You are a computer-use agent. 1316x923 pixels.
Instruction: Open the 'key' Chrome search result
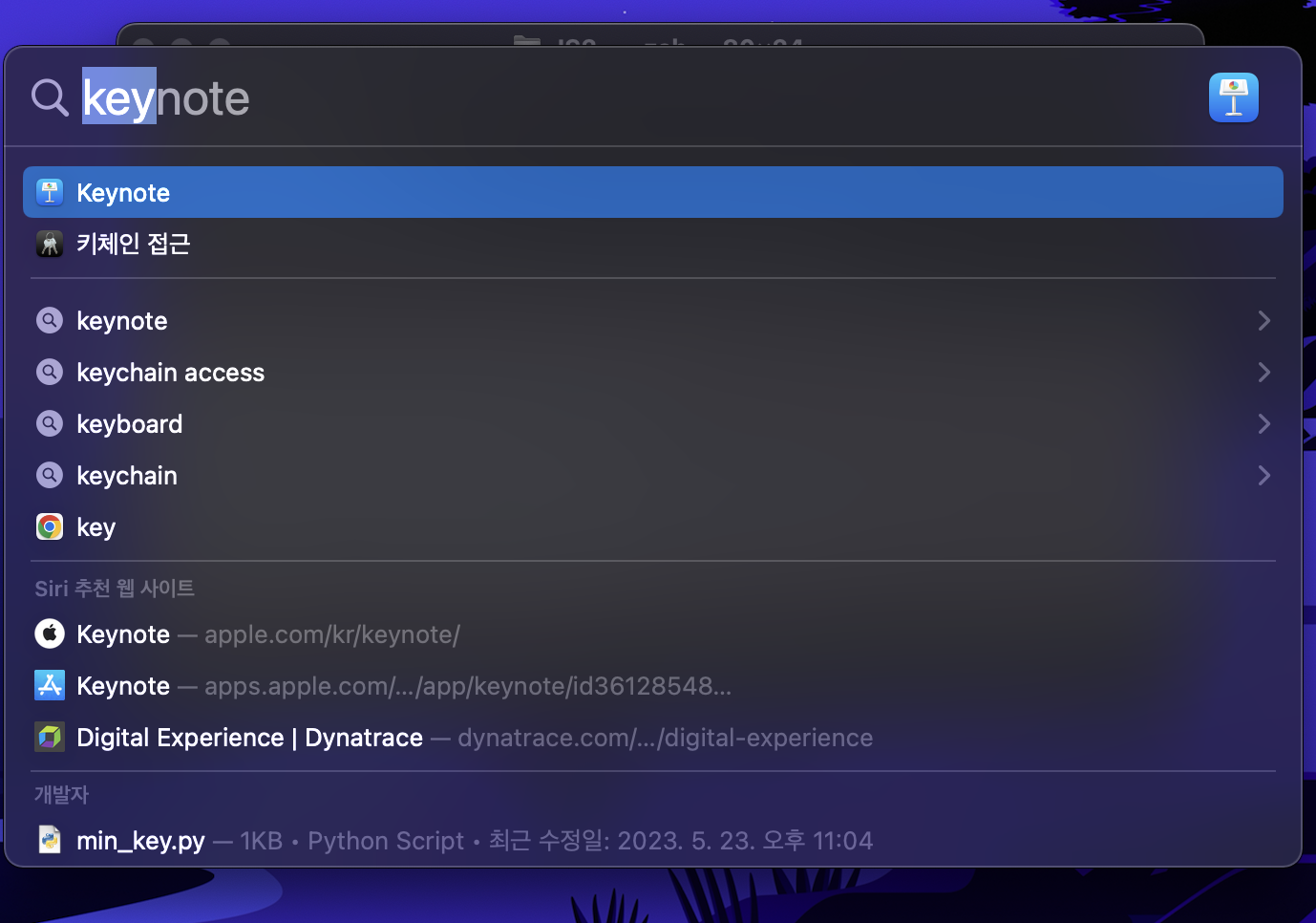(653, 526)
